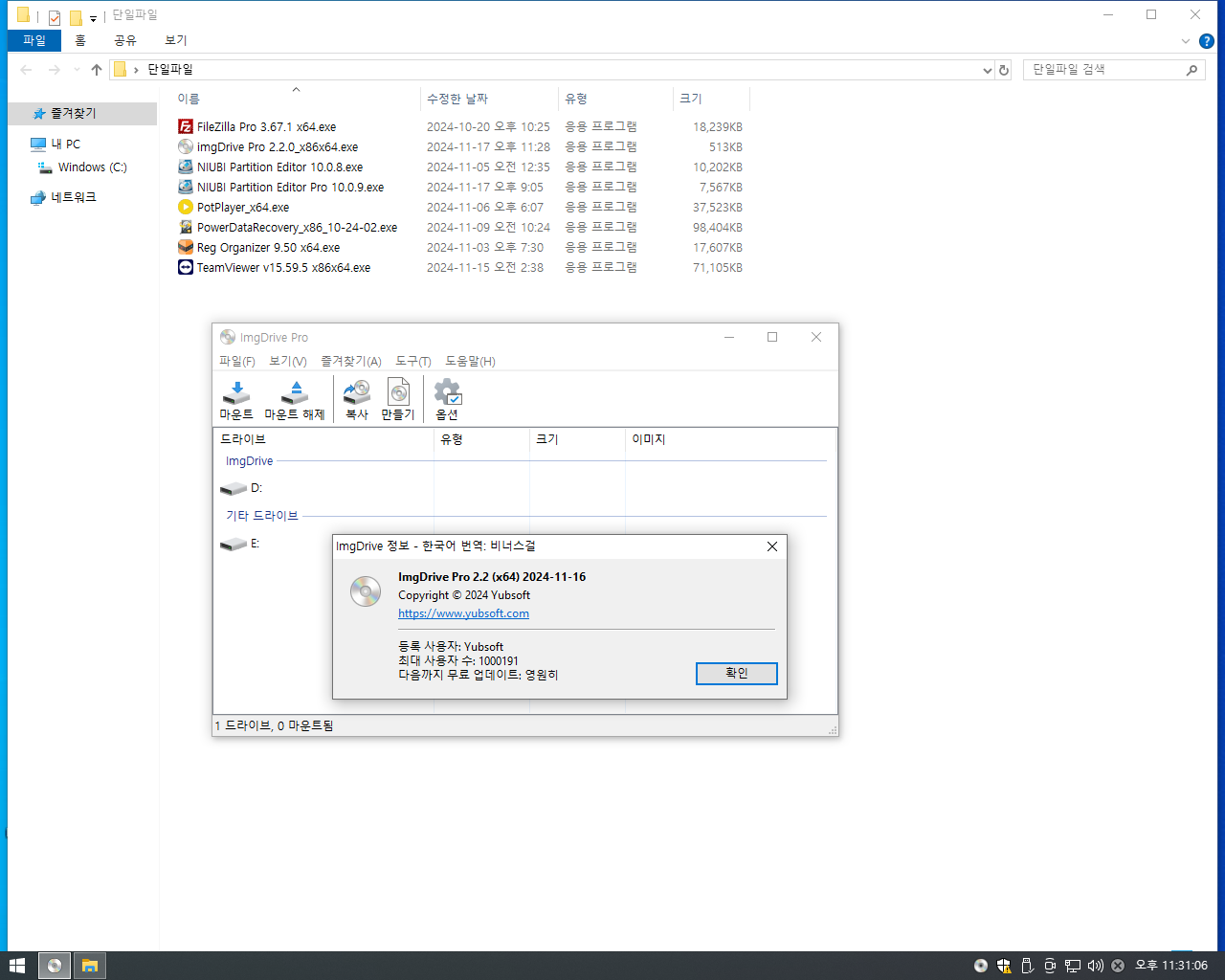Sort files by 수정한 날짜 column
The image size is (1225, 980).
click(489, 99)
